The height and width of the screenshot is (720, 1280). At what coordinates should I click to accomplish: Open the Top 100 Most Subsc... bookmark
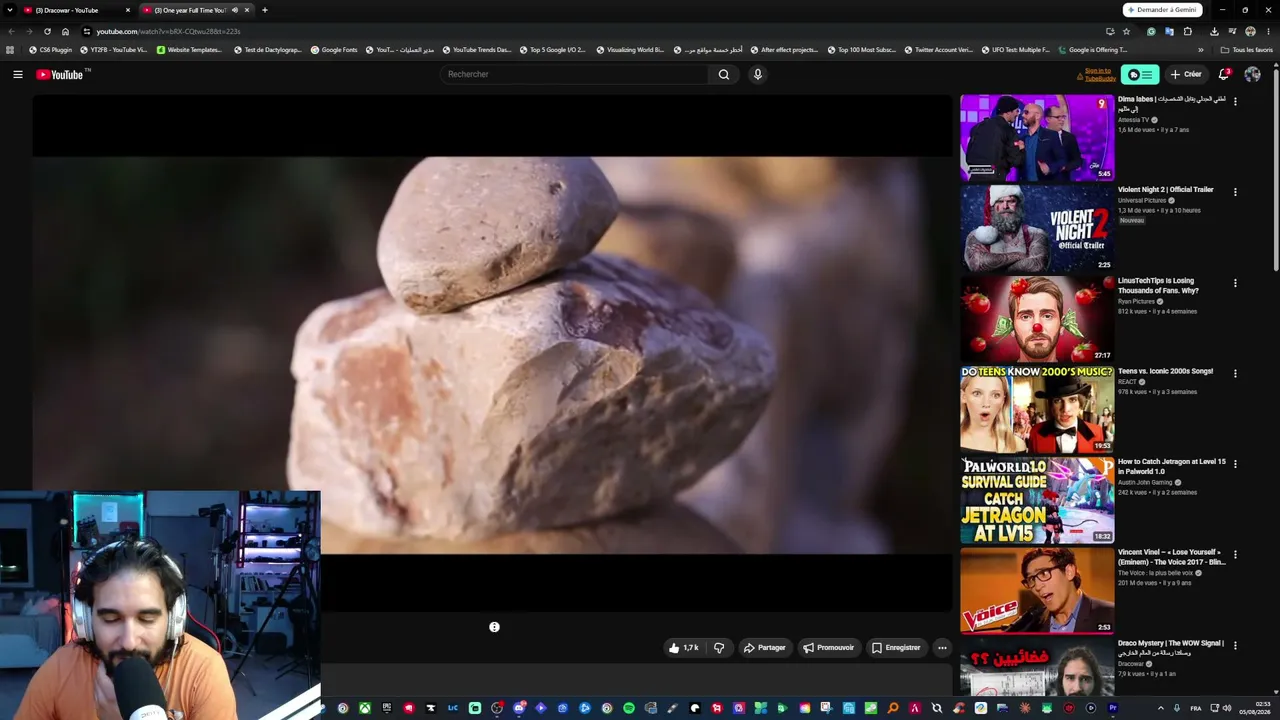(x=862, y=50)
